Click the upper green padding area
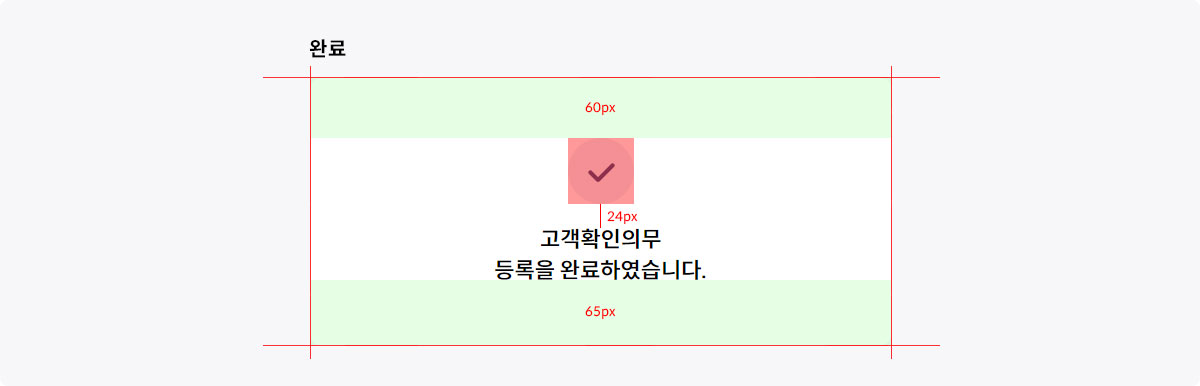Viewport: 1200px width, 386px height. [x=600, y=108]
